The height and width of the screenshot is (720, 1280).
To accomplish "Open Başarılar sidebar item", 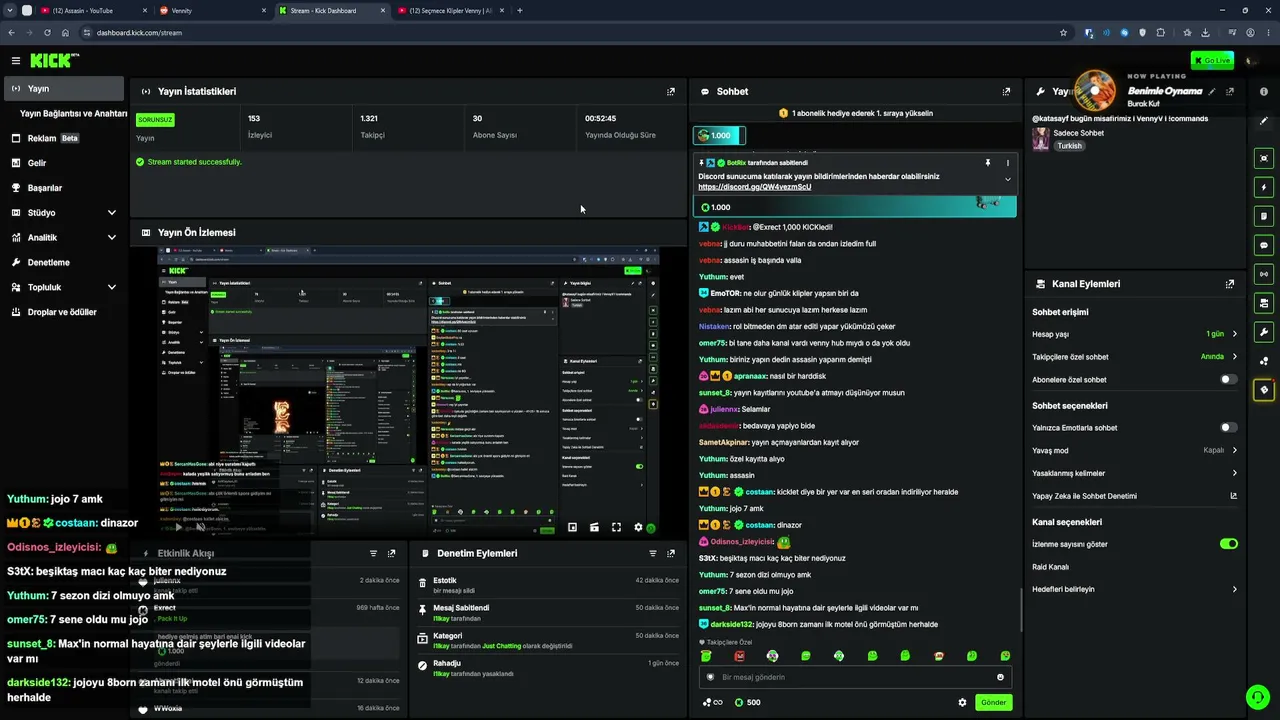I will (62, 188).
